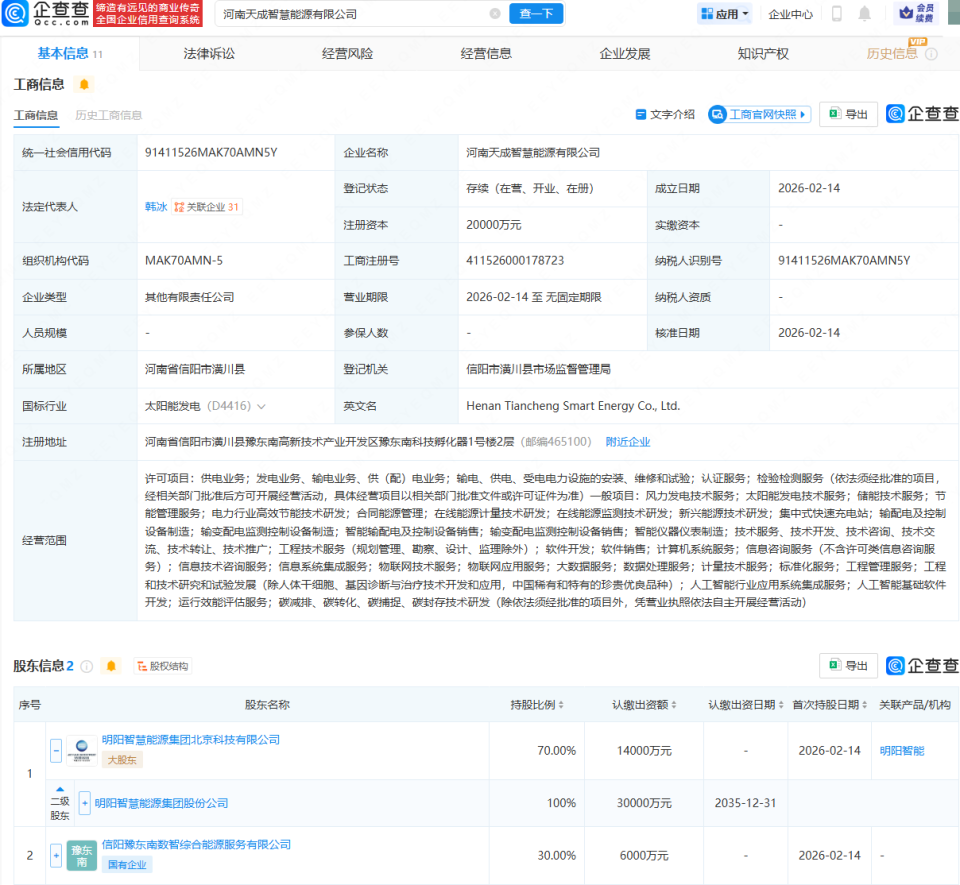The image size is (960, 885).
Task: Open the 应用 dropdown menu
Action: click(x=722, y=14)
